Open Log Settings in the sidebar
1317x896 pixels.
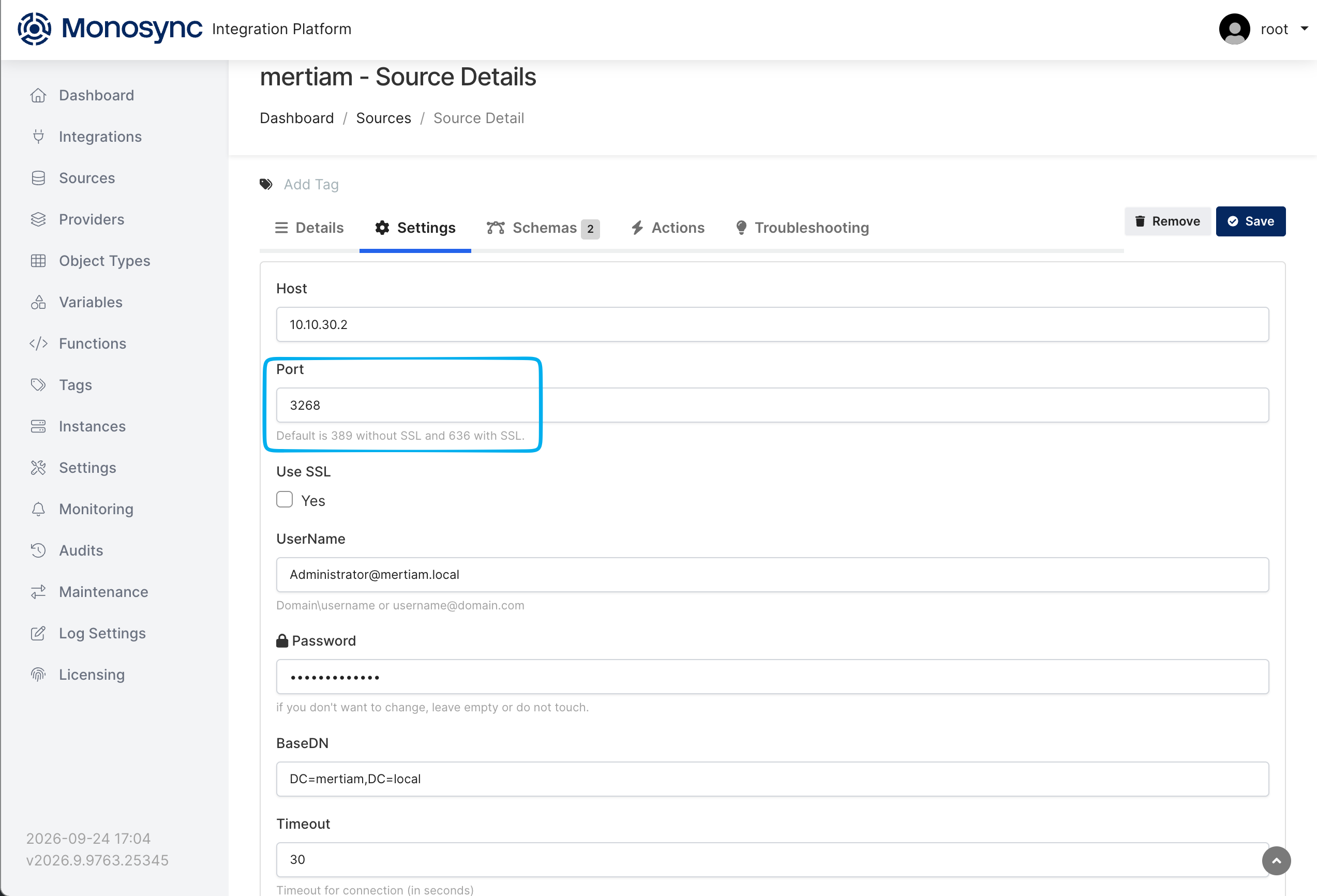tap(102, 633)
